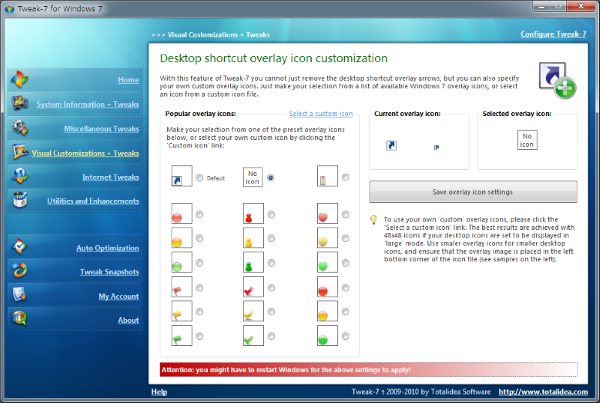Open the Home section

tap(128, 80)
